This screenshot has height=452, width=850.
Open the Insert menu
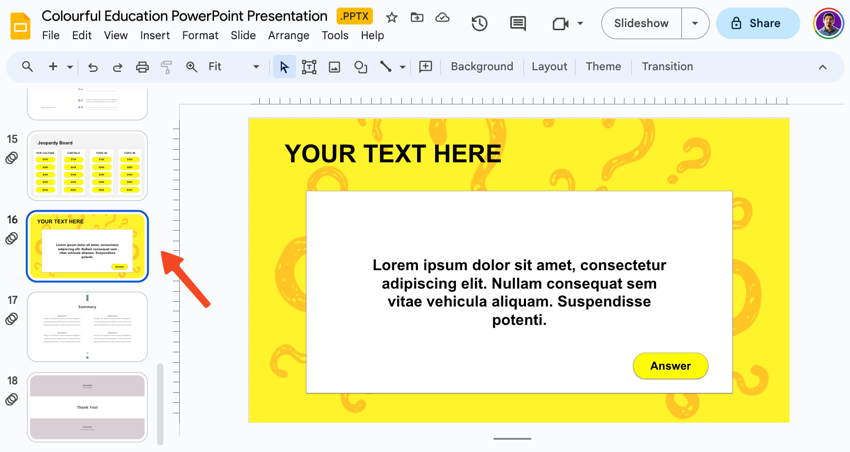pos(155,35)
